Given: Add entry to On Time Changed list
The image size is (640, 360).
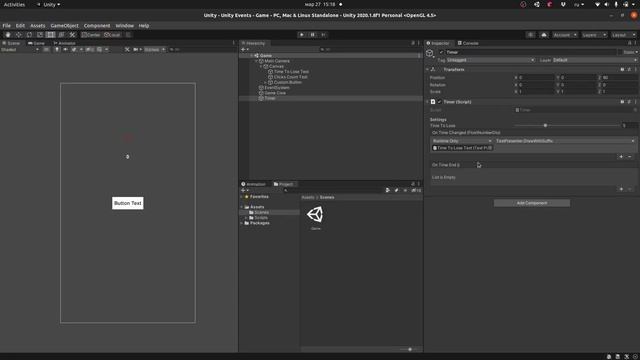Looking at the screenshot, I should (621, 157).
